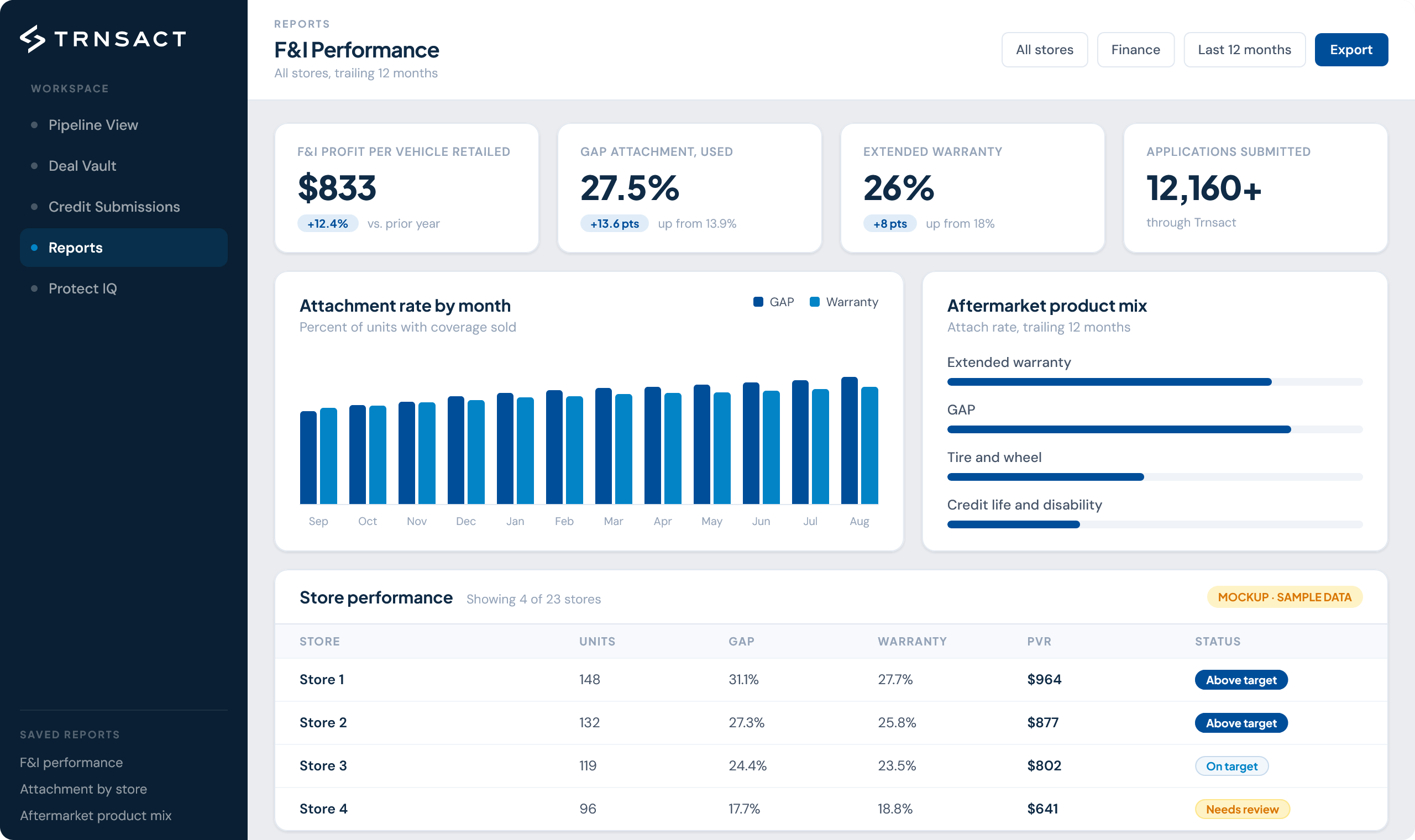Click the 148 units cell
The image size is (1415, 840).
(x=590, y=680)
